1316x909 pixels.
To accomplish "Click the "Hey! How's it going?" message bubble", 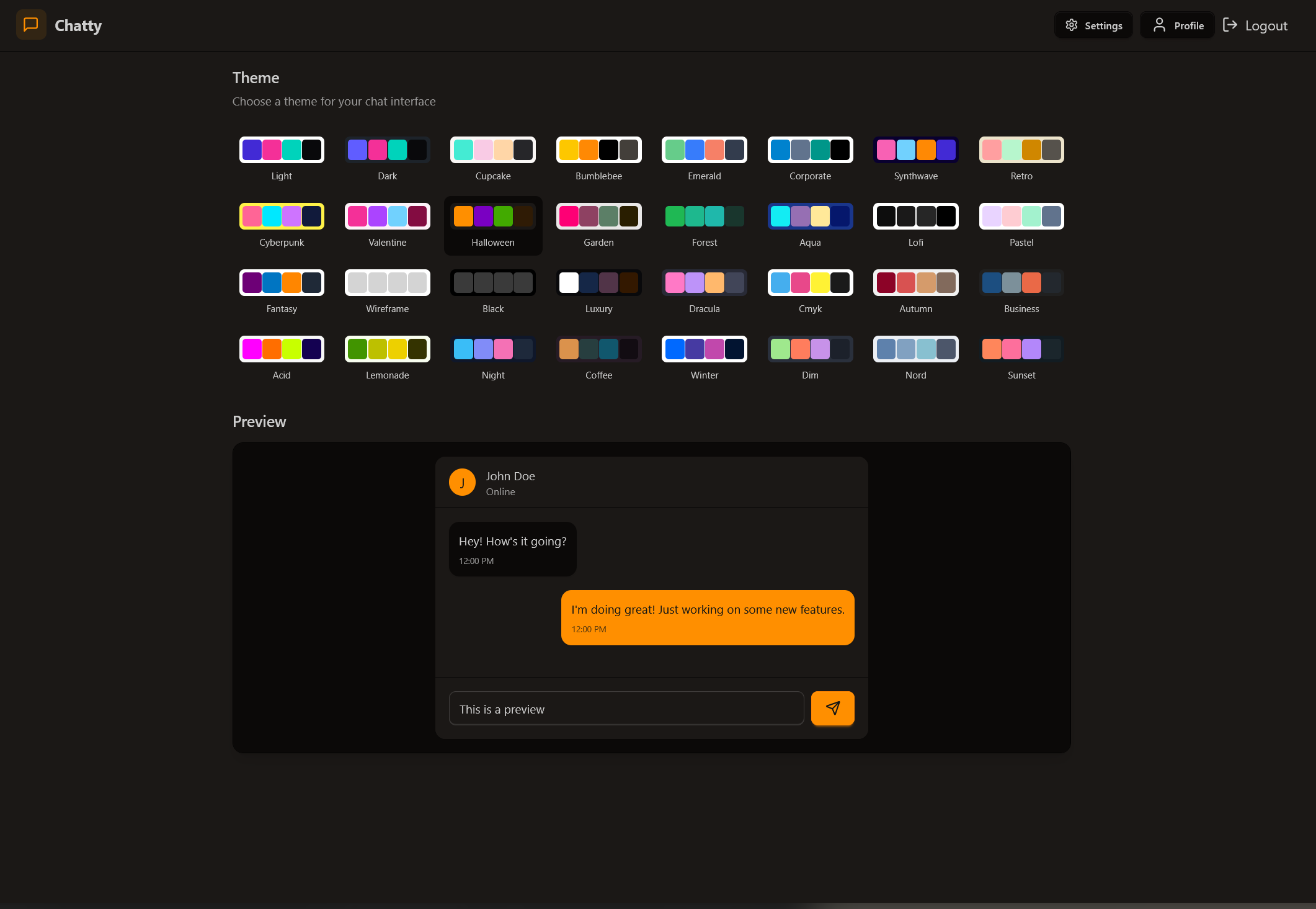I will pyautogui.click(x=513, y=549).
